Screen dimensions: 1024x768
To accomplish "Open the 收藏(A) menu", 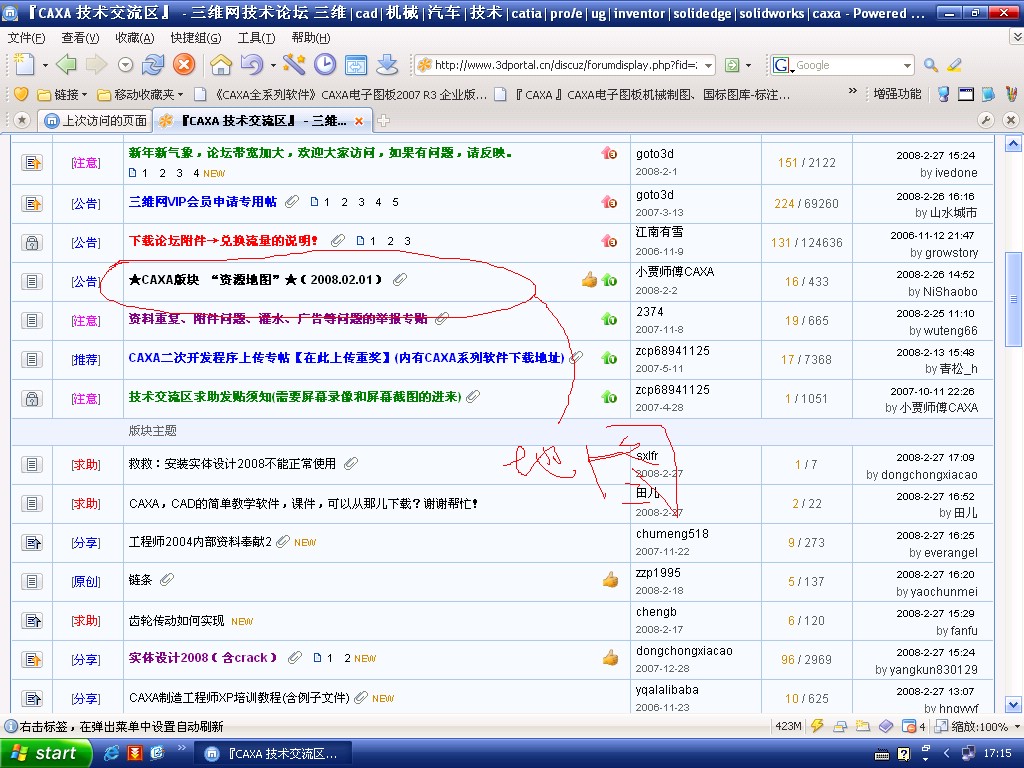I will pos(135,38).
